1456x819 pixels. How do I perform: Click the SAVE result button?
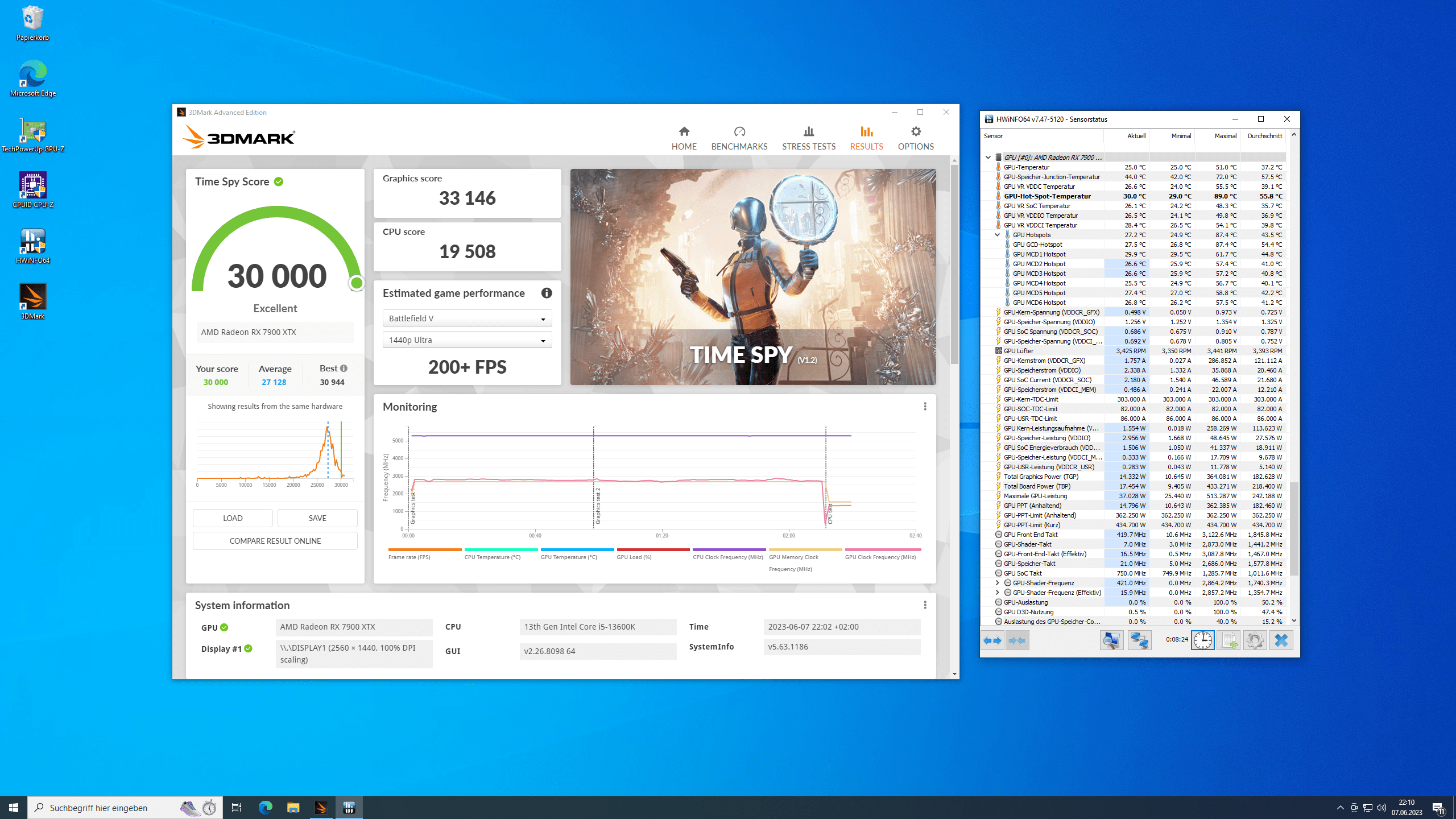coord(317,518)
